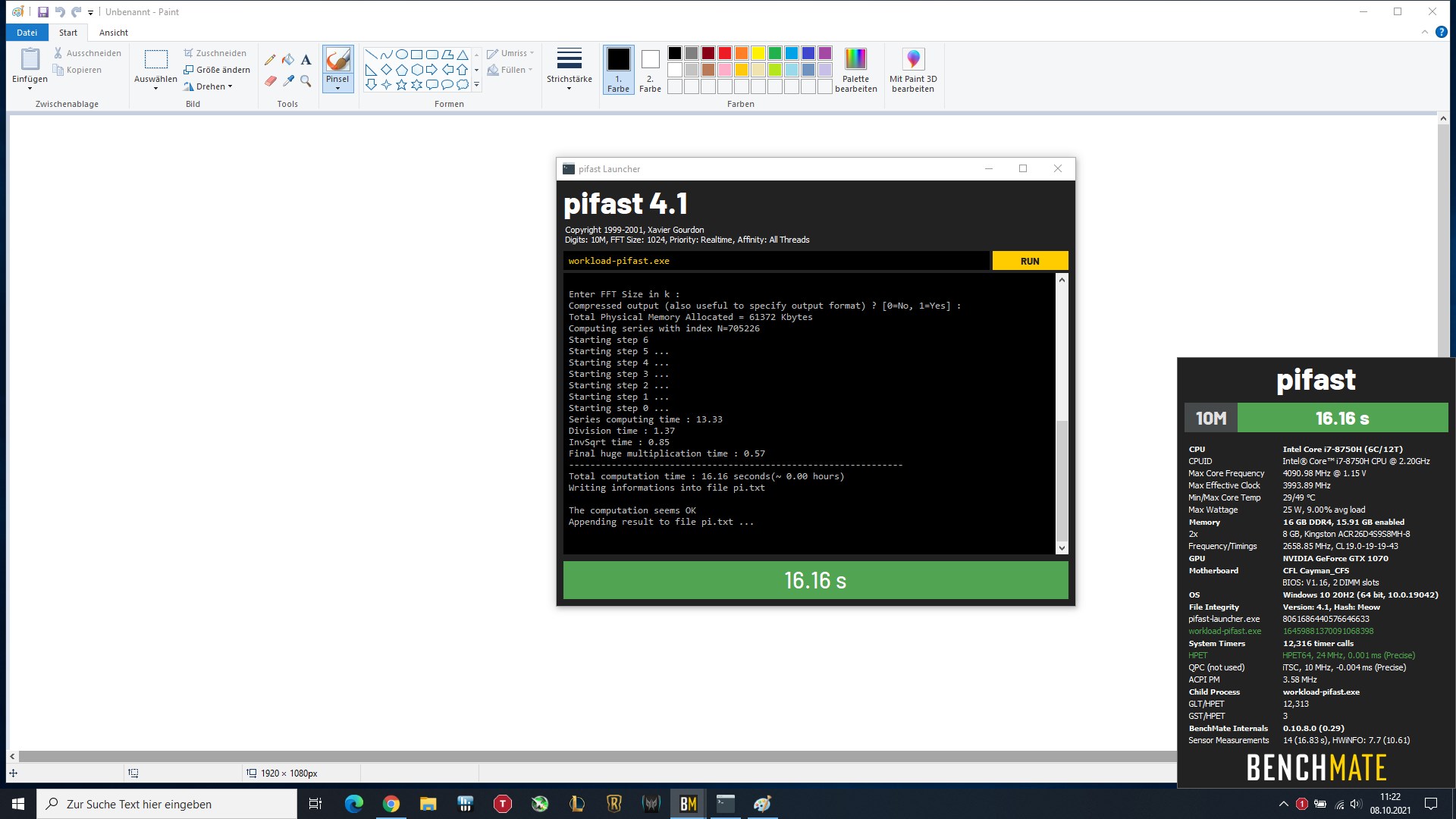The height and width of the screenshot is (819, 1456).
Task: Pick the purple color swatch
Action: [824, 53]
